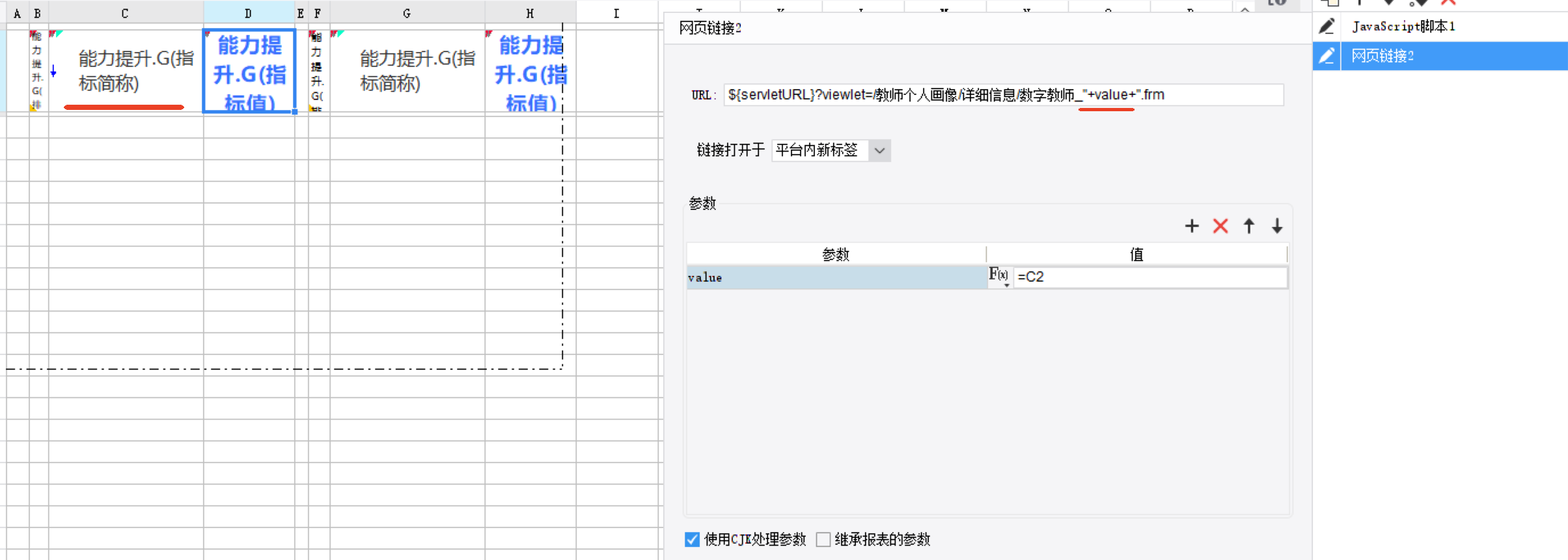Viewport: 1568px width, 560px height.
Task: Delete parameter with red X icon
Action: tap(1220, 226)
